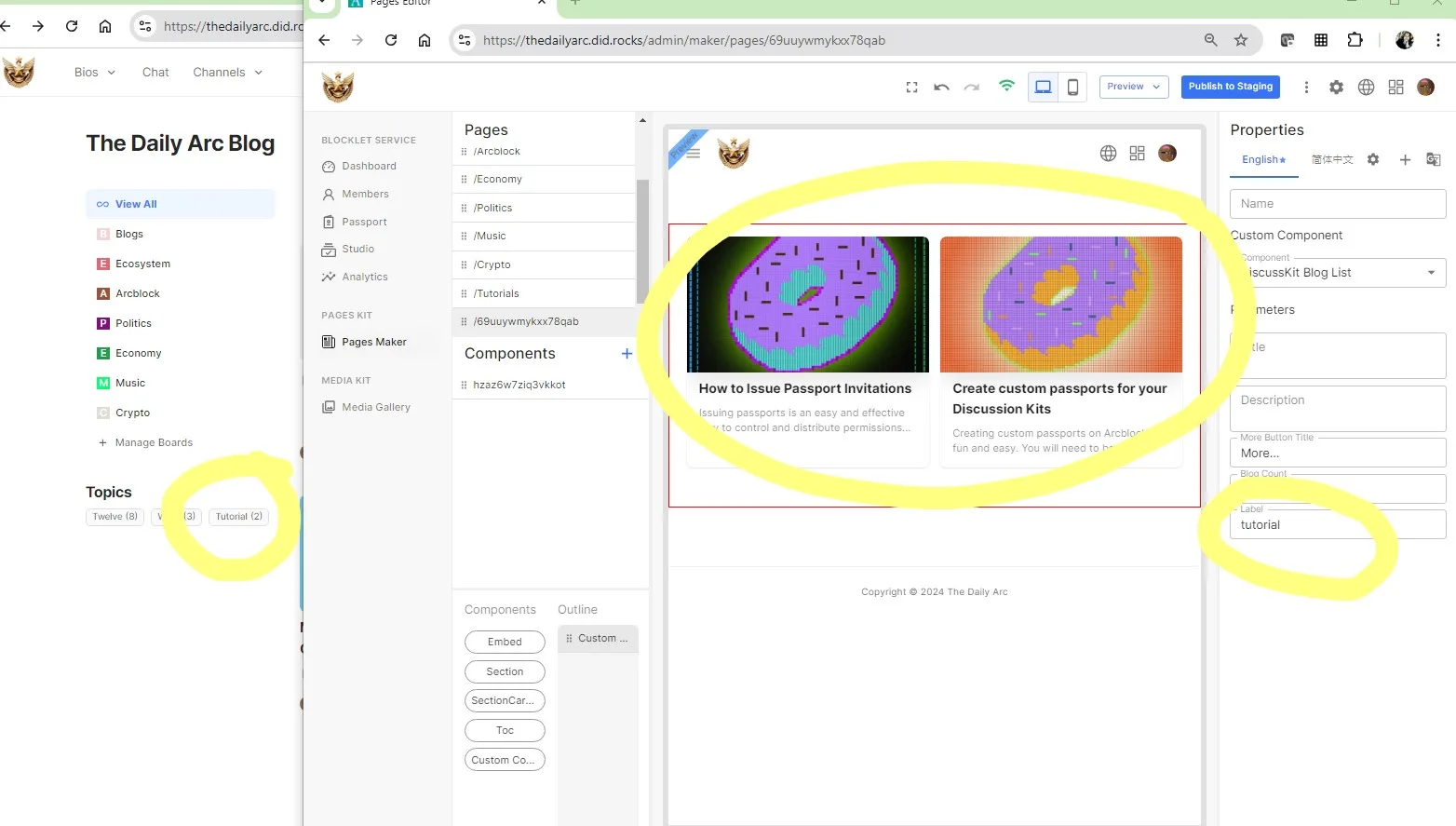This screenshot has width=1456, height=826.
Task: Click the Name input field in Properties
Action: pyautogui.click(x=1338, y=204)
